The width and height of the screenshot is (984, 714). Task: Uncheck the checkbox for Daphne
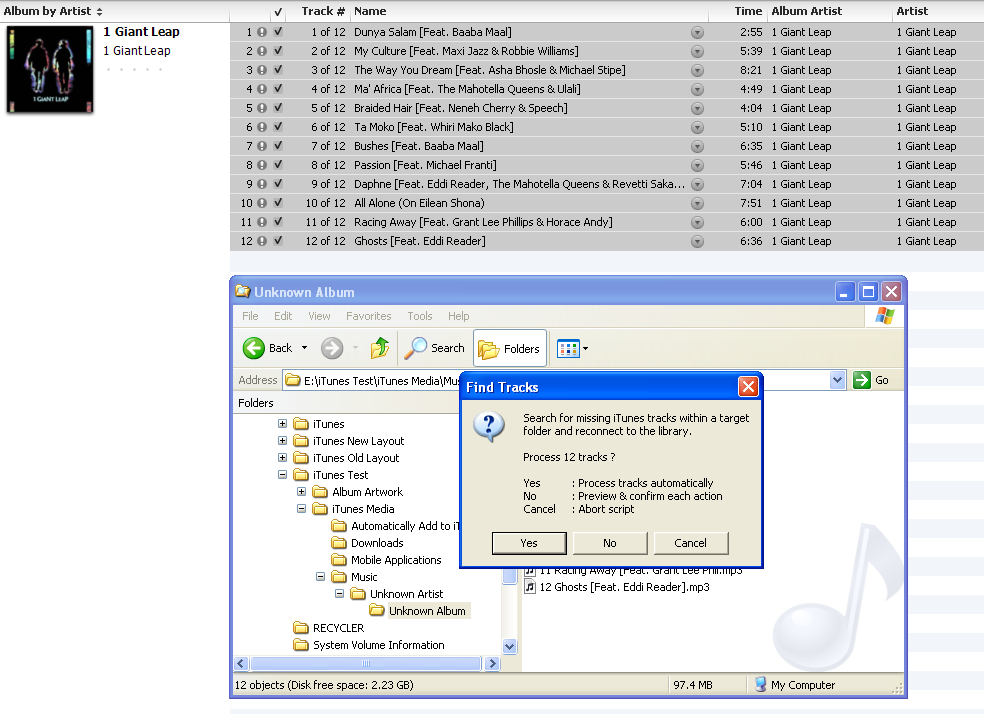[278, 183]
